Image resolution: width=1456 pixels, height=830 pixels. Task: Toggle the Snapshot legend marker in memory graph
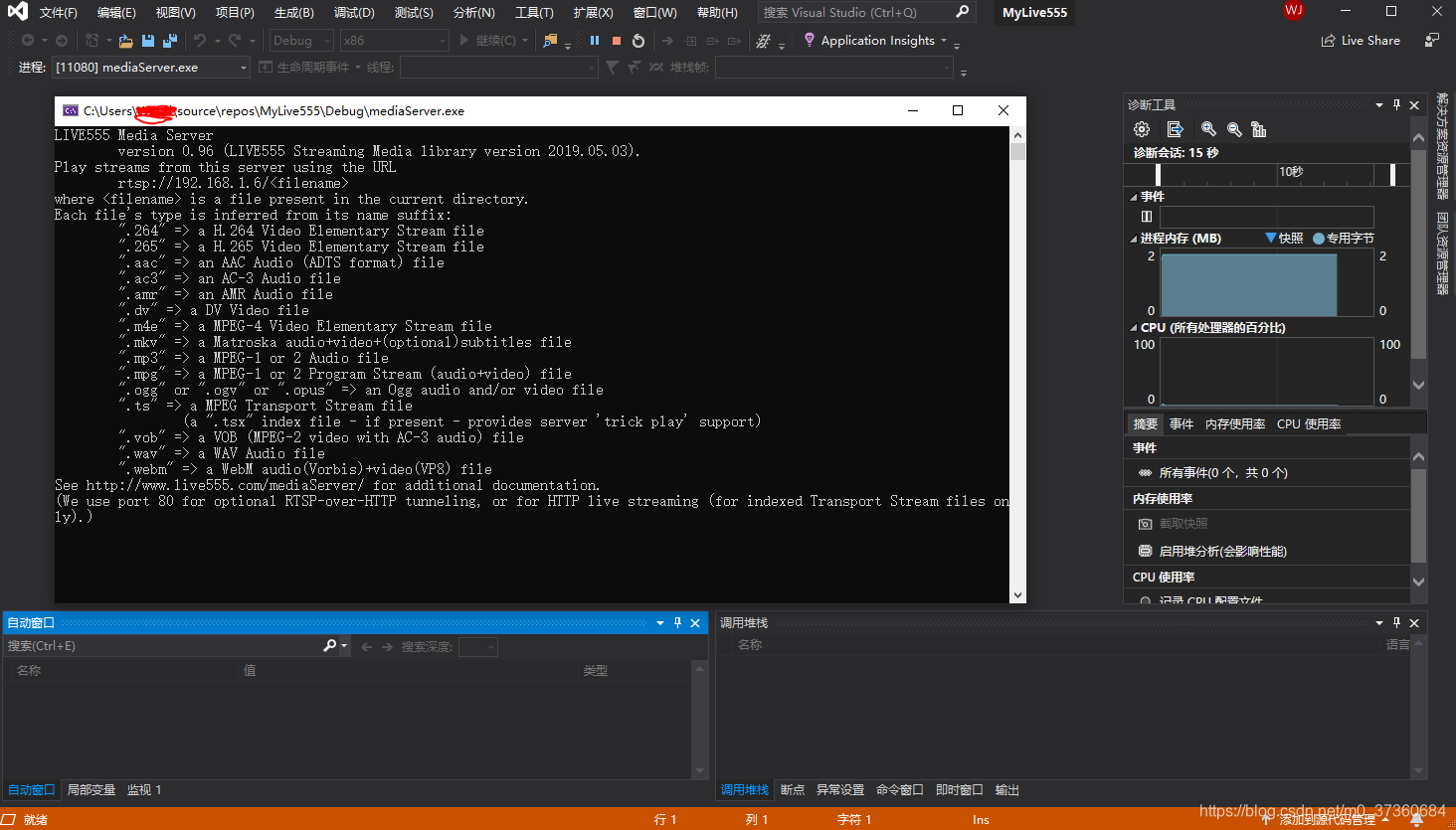[1271, 238]
